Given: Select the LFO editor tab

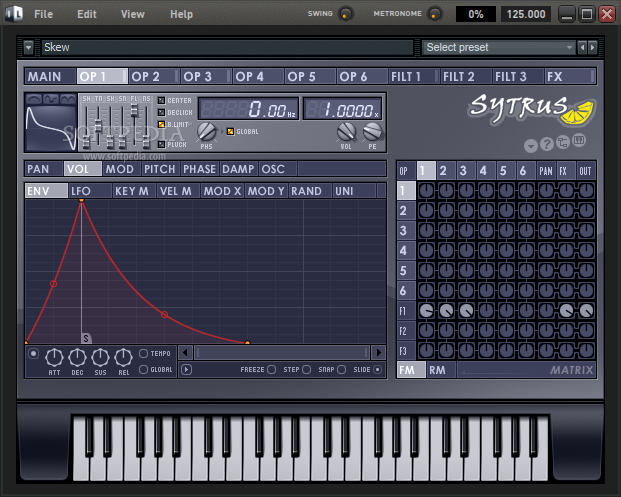Looking at the screenshot, I should pyautogui.click(x=90, y=191).
